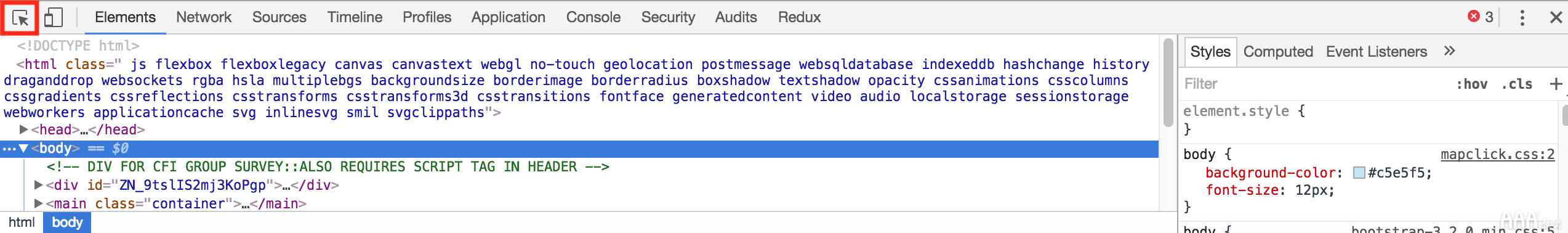Activate the inspect element picker icon
The width and height of the screenshot is (1568, 233).
(x=20, y=18)
